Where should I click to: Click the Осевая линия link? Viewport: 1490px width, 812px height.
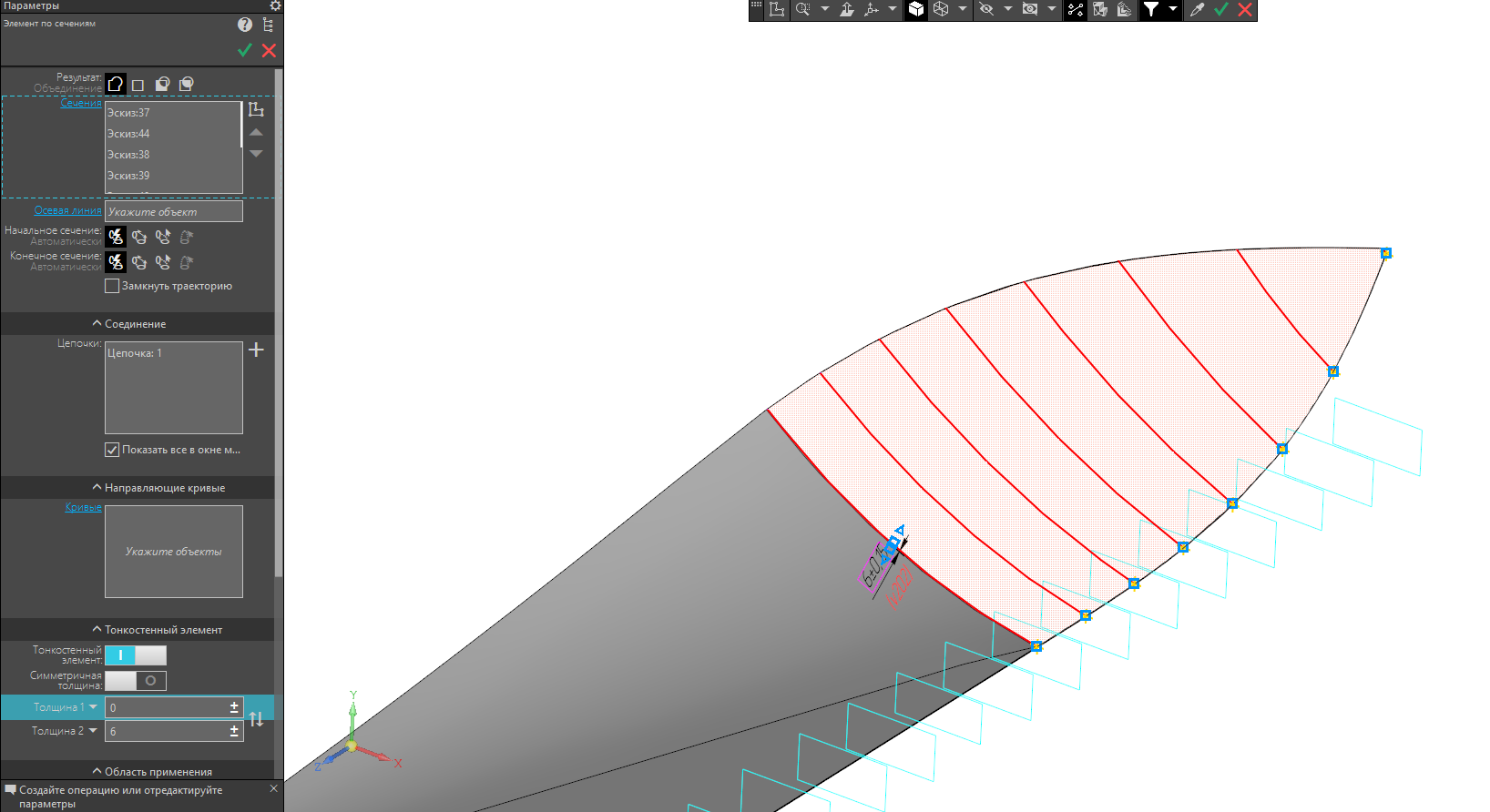click(67, 211)
